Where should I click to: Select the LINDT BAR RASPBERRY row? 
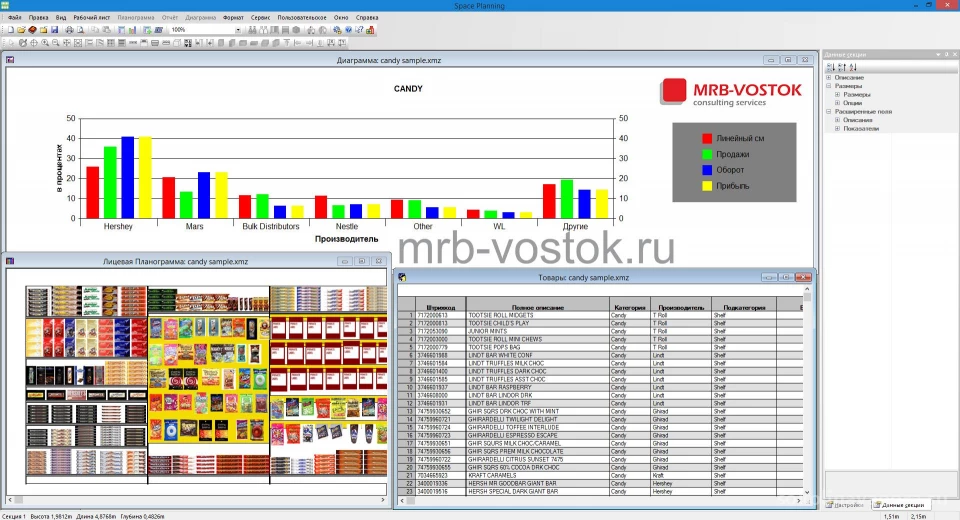point(600,387)
